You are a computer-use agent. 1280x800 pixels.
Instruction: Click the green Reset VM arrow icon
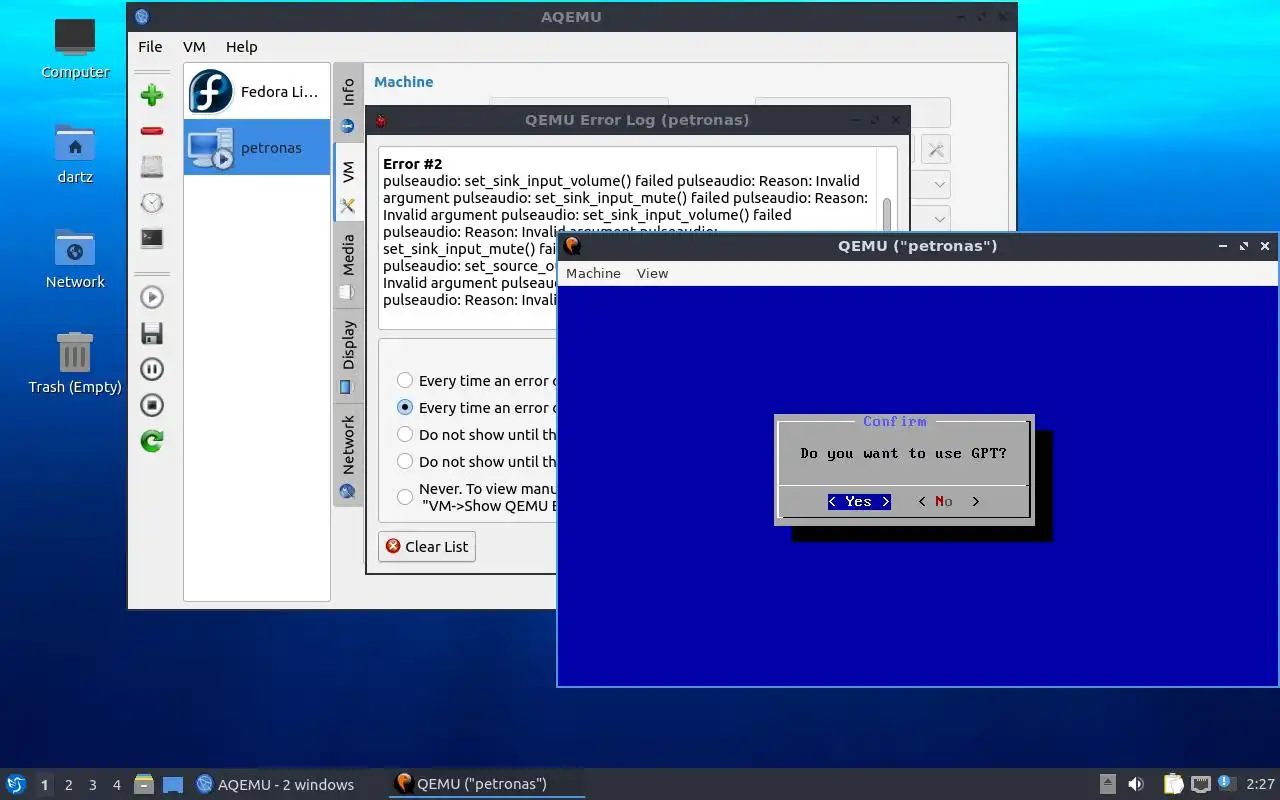[x=152, y=441]
